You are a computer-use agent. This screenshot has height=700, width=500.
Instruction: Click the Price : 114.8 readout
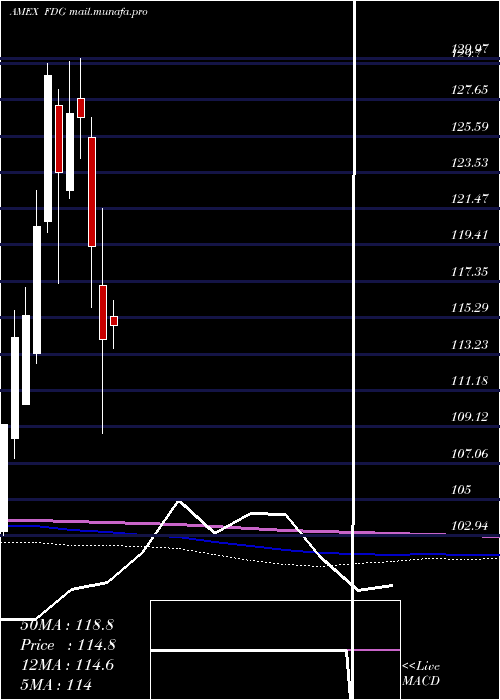point(68,645)
